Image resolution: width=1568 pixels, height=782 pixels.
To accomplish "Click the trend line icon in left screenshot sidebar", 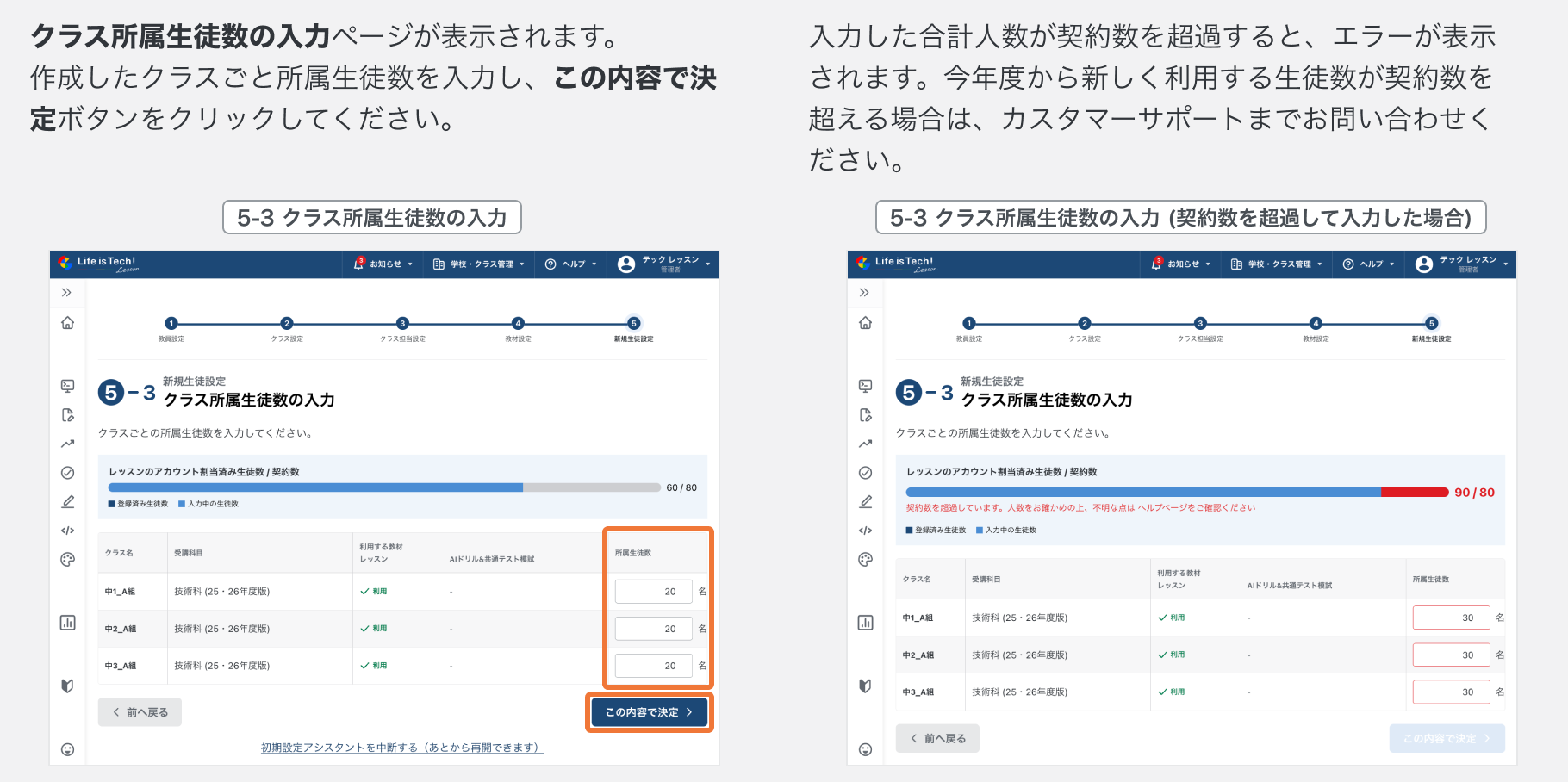I will click(67, 444).
